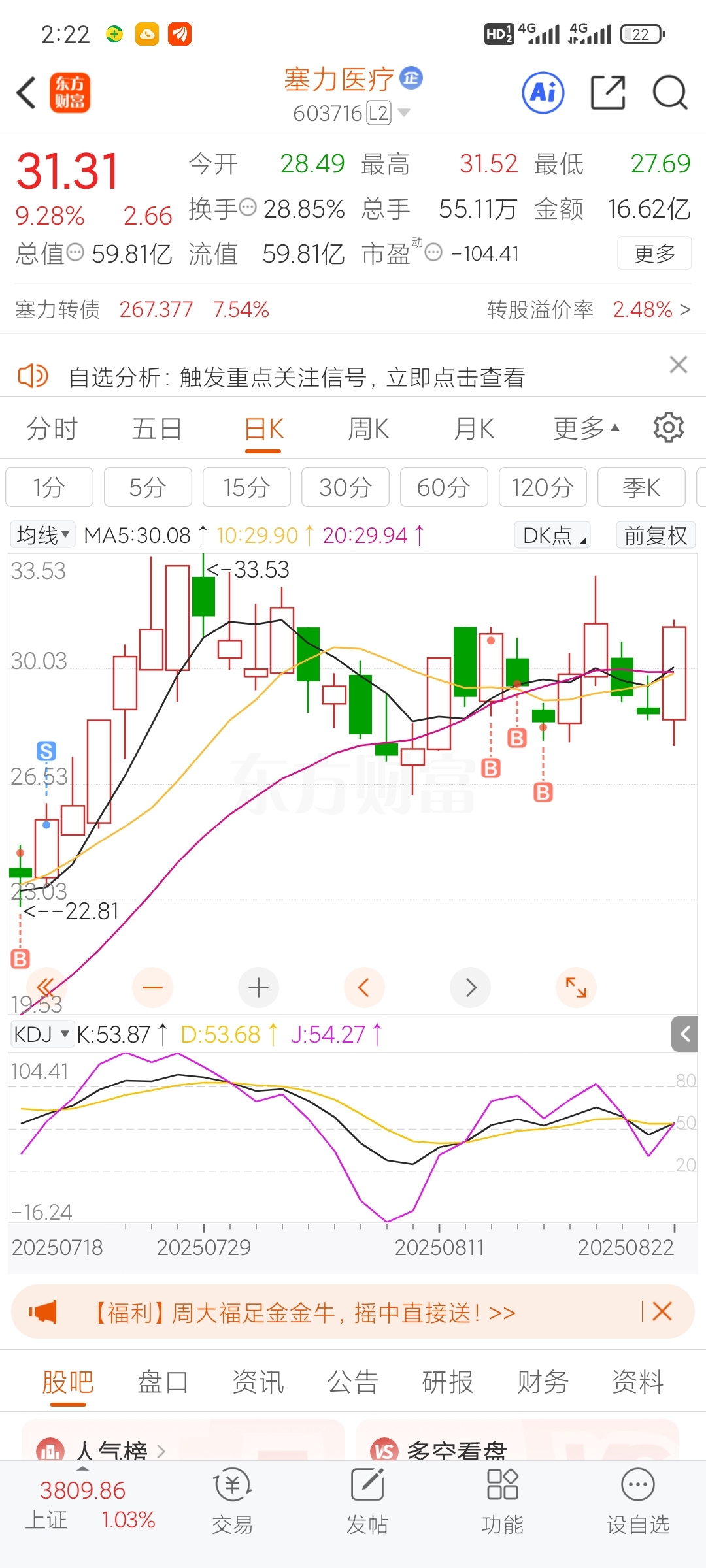706x1568 pixels.
Task: Open 人气榜 ranking card
Action: coord(183,1441)
